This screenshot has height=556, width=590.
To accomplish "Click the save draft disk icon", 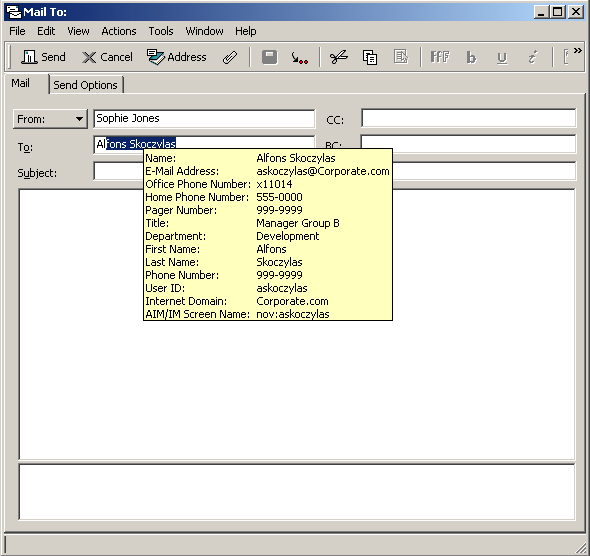I will (269, 57).
